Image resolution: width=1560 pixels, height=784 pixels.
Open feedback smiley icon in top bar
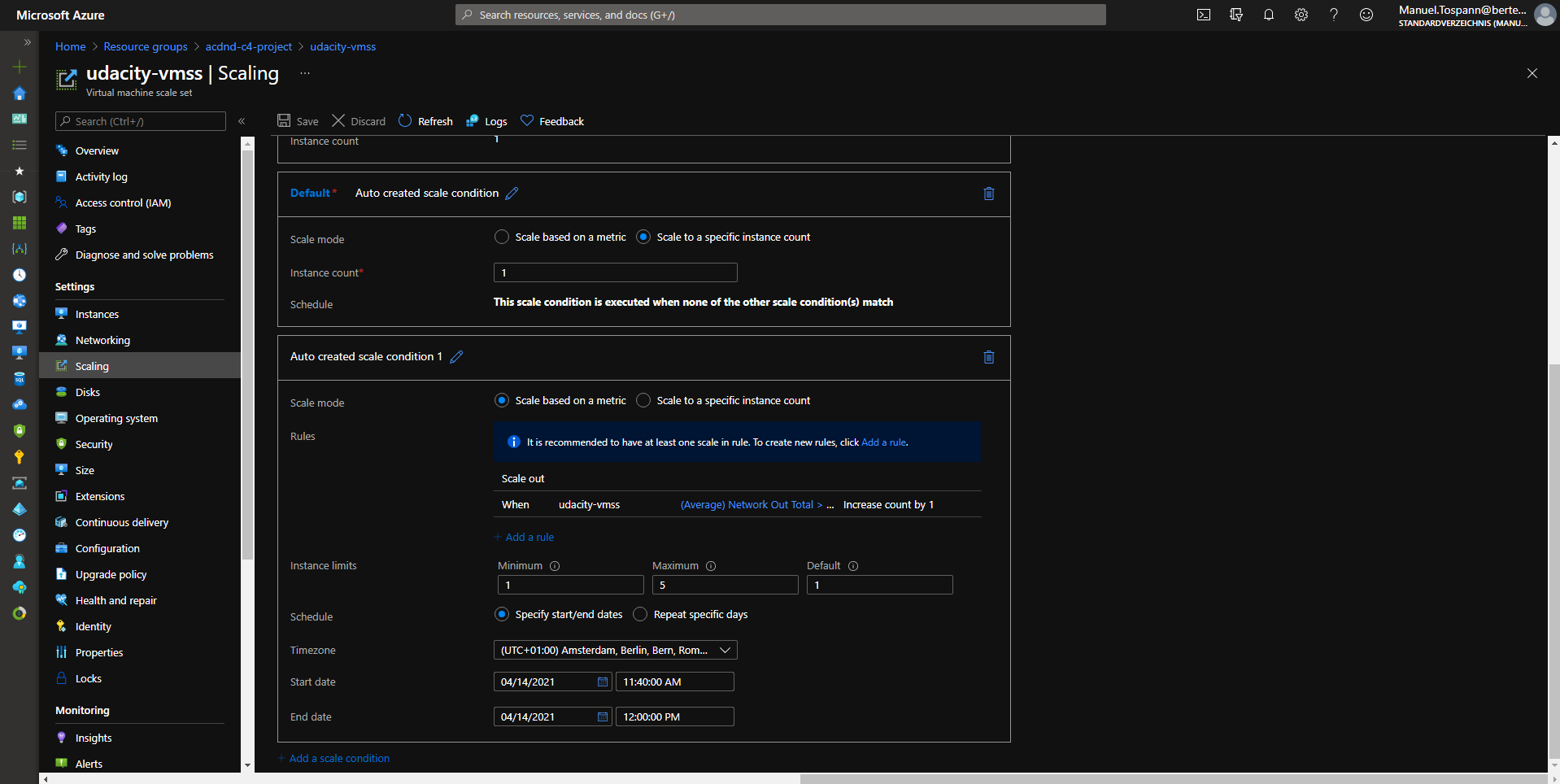click(1366, 15)
